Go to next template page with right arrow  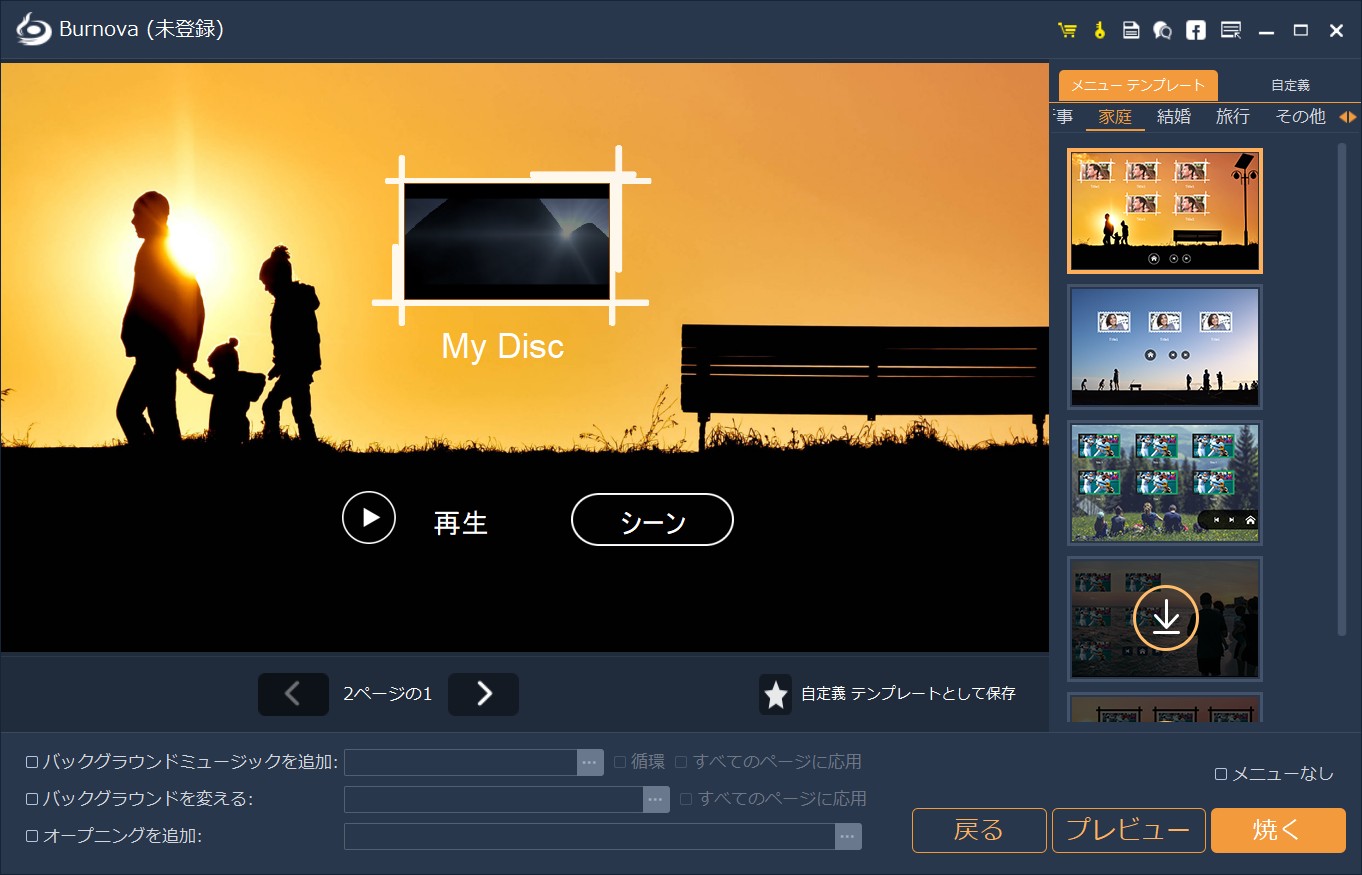tap(483, 694)
